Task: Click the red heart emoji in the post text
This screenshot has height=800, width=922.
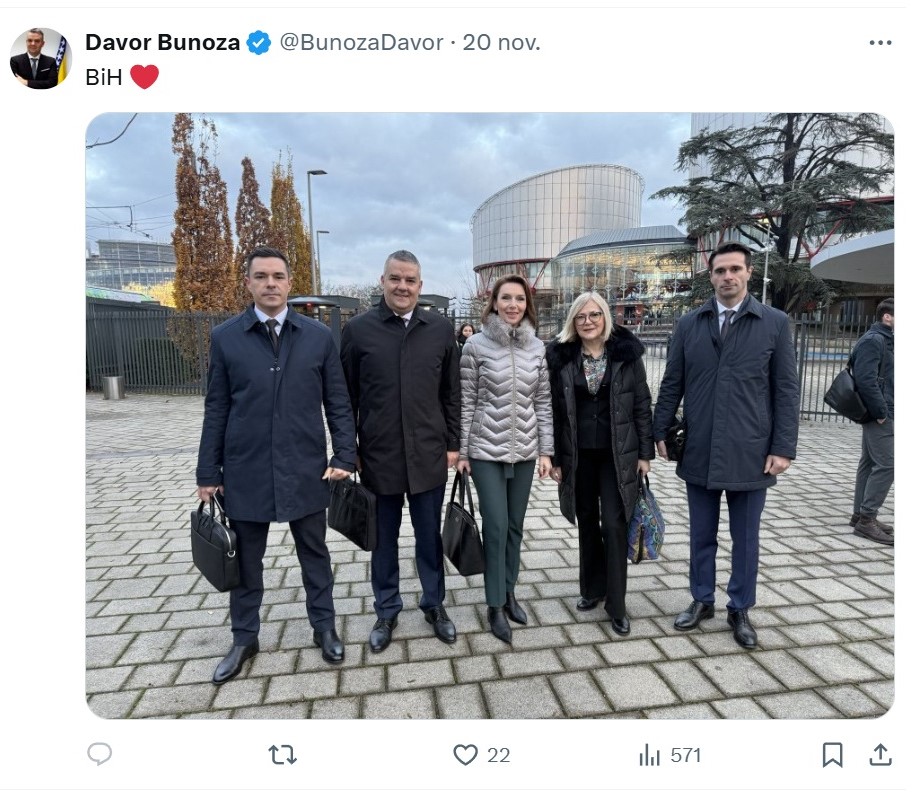Action: pos(144,77)
